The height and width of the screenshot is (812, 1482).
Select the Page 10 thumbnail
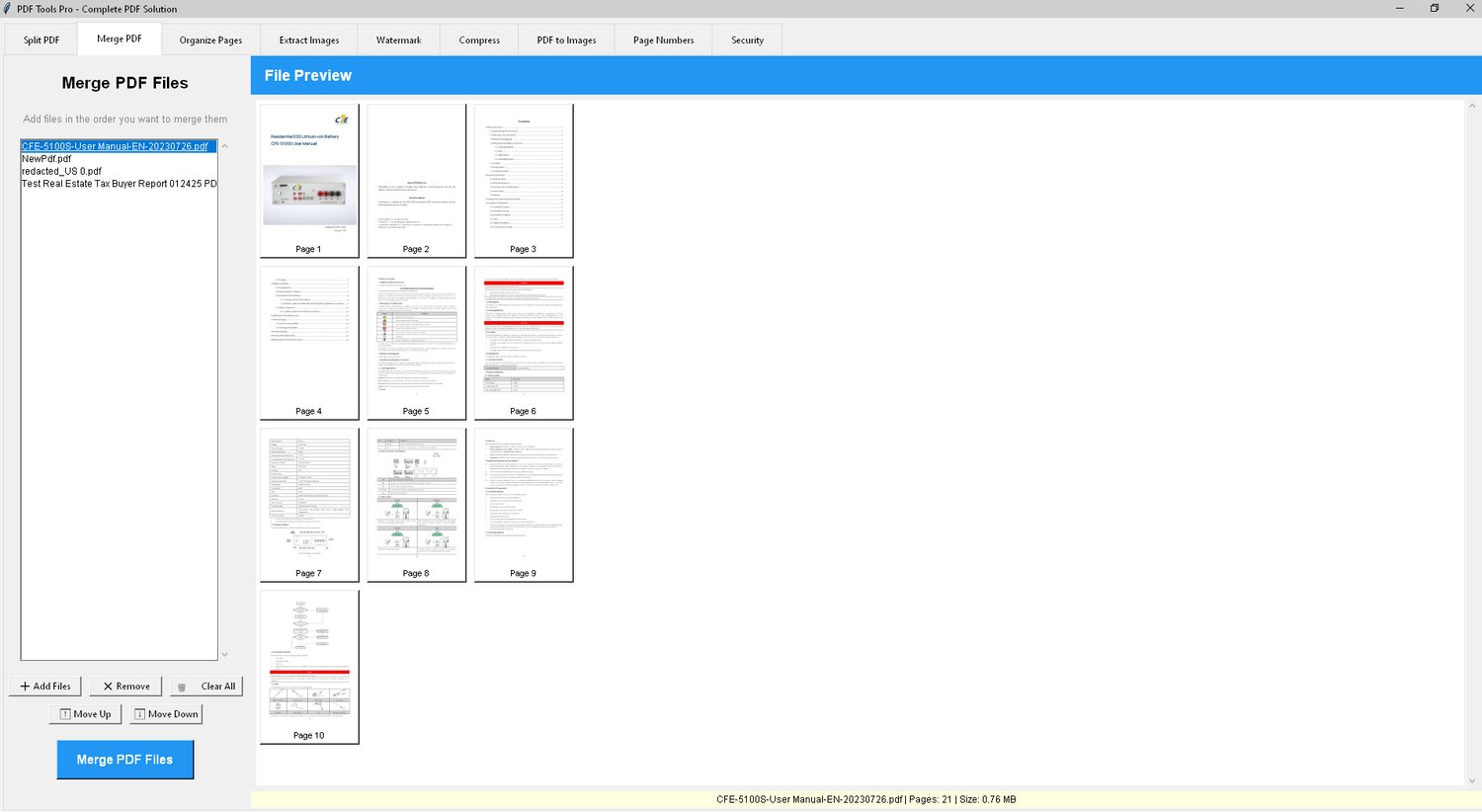coord(309,667)
